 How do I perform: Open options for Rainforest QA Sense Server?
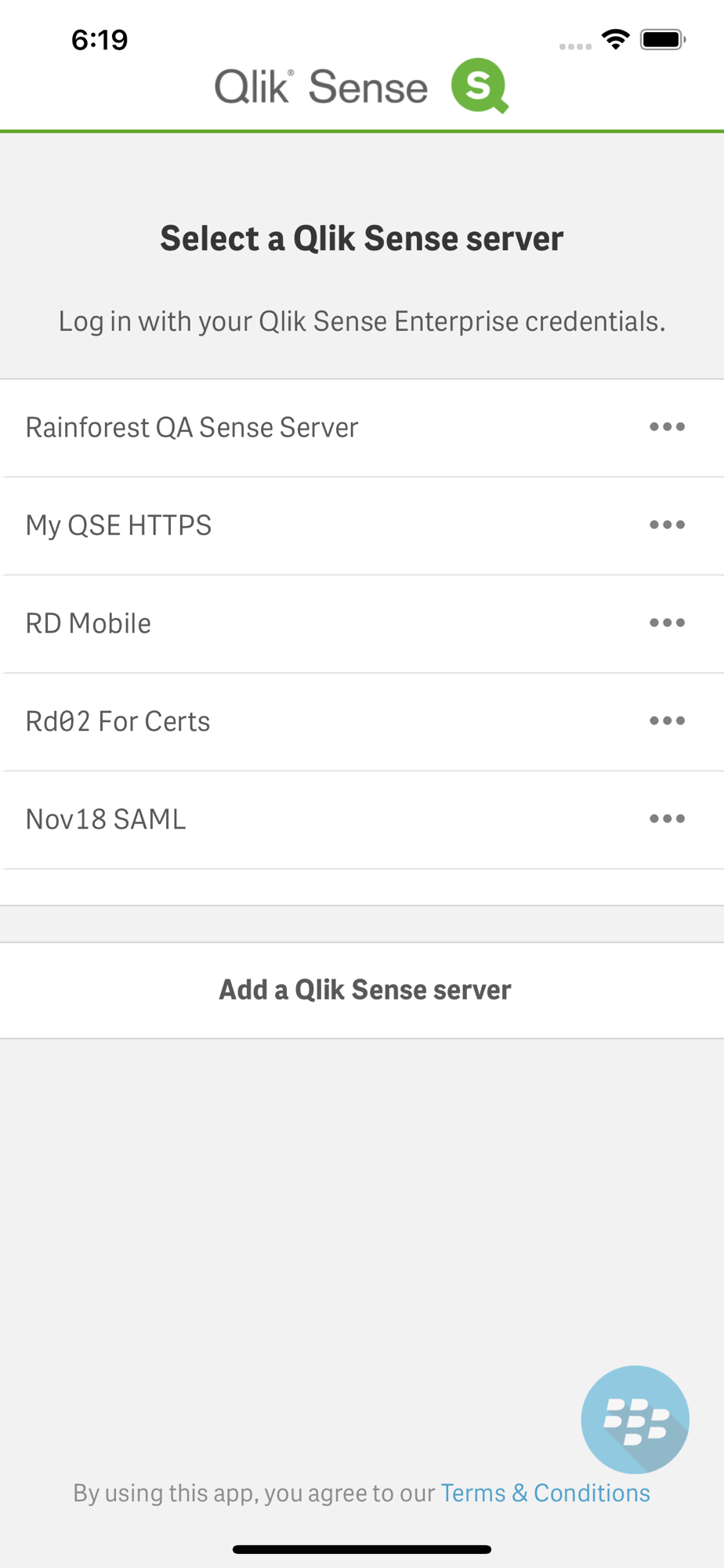click(x=667, y=427)
